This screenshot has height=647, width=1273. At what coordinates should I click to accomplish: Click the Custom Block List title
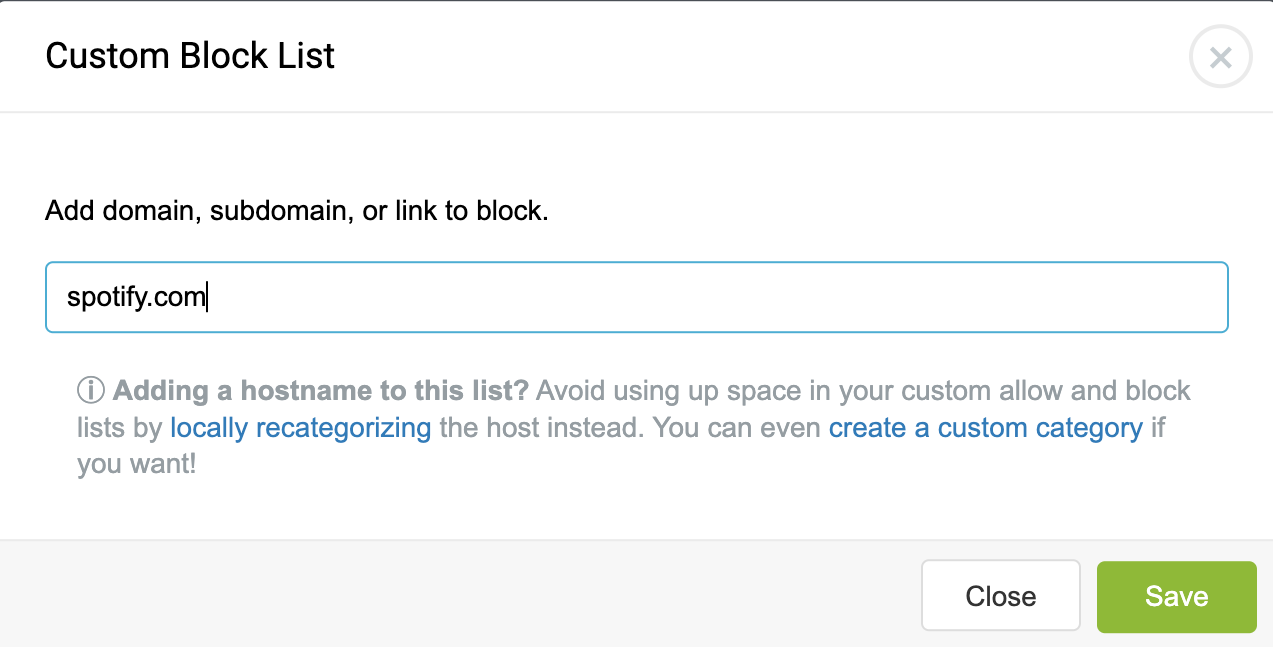pos(190,56)
